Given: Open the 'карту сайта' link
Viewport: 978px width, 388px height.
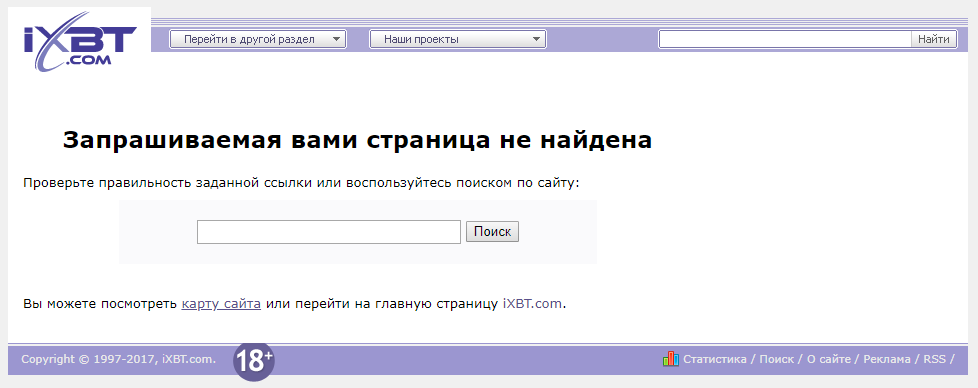Looking at the screenshot, I should pyautogui.click(x=221, y=304).
